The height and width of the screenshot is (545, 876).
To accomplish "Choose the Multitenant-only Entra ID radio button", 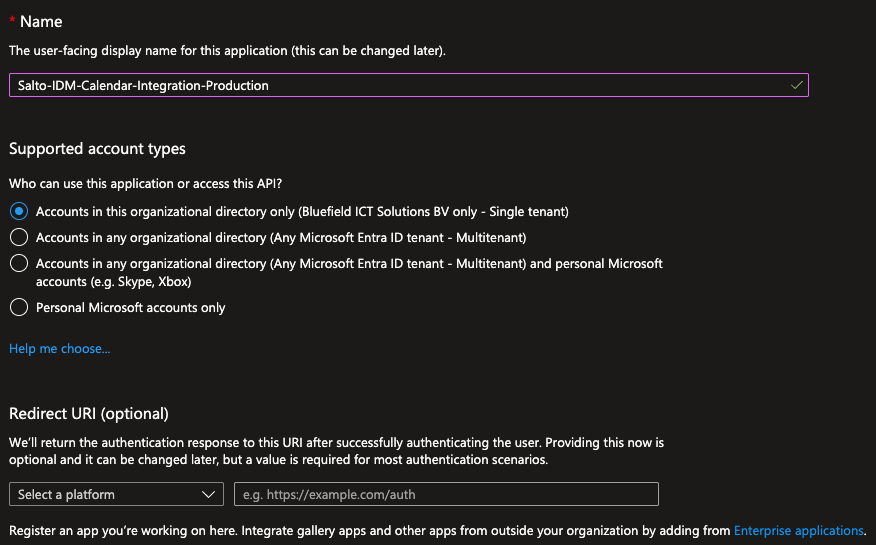I will click(x=18, y=238).
